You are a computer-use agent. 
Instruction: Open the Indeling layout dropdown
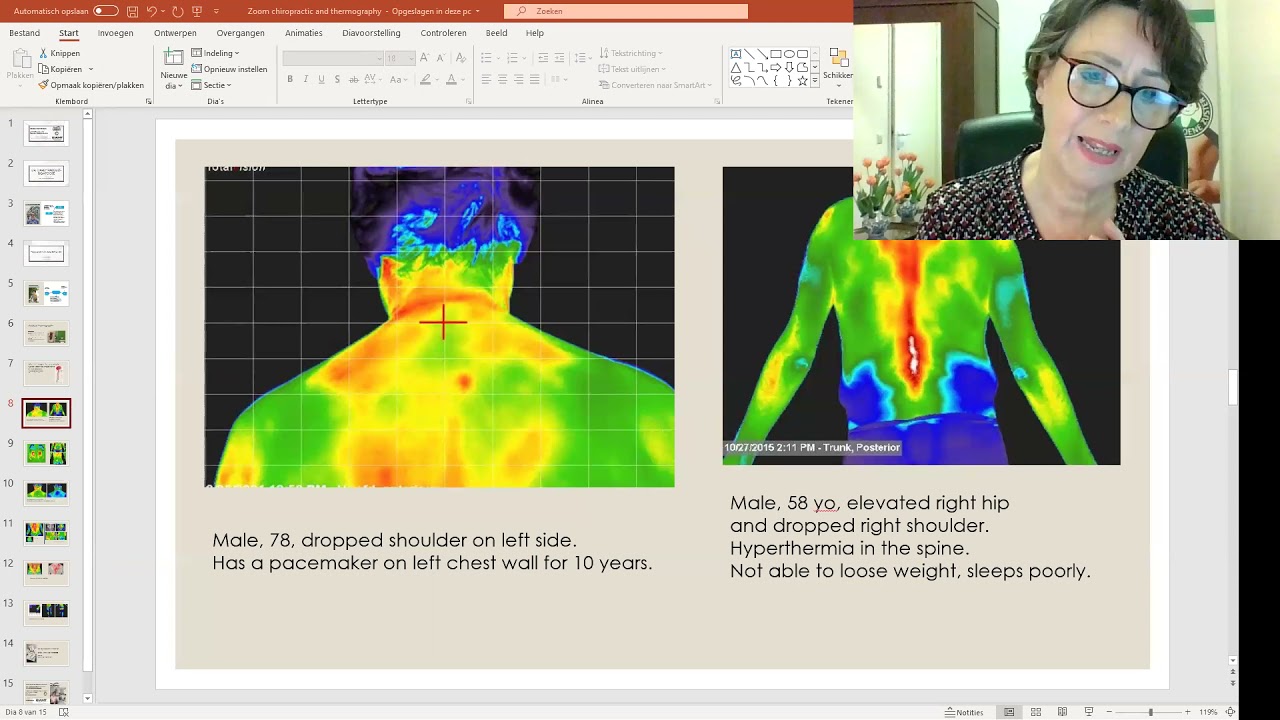(215, 53)
